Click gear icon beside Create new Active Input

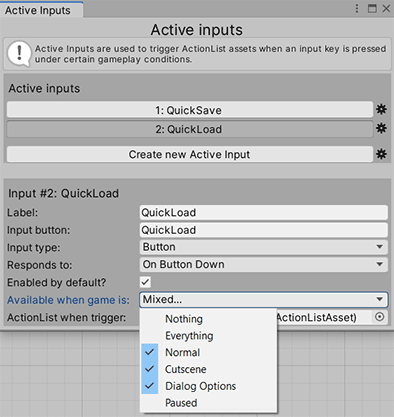tap(381, 154)
